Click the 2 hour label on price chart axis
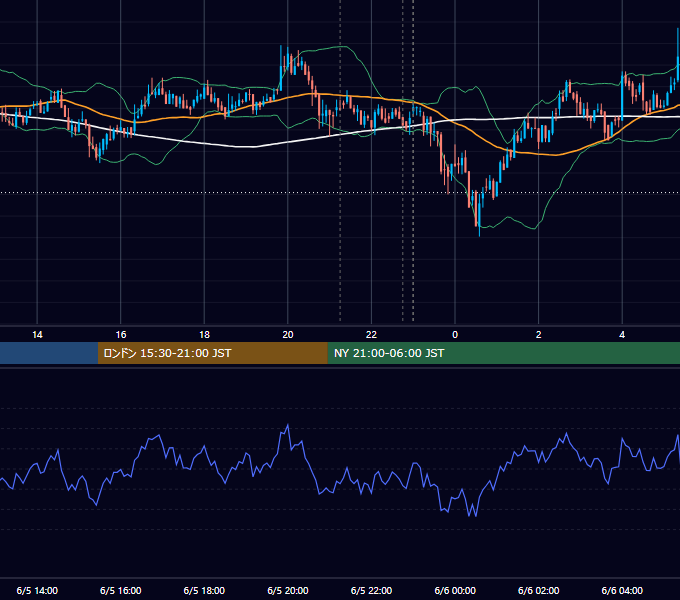 pos(539,335)
